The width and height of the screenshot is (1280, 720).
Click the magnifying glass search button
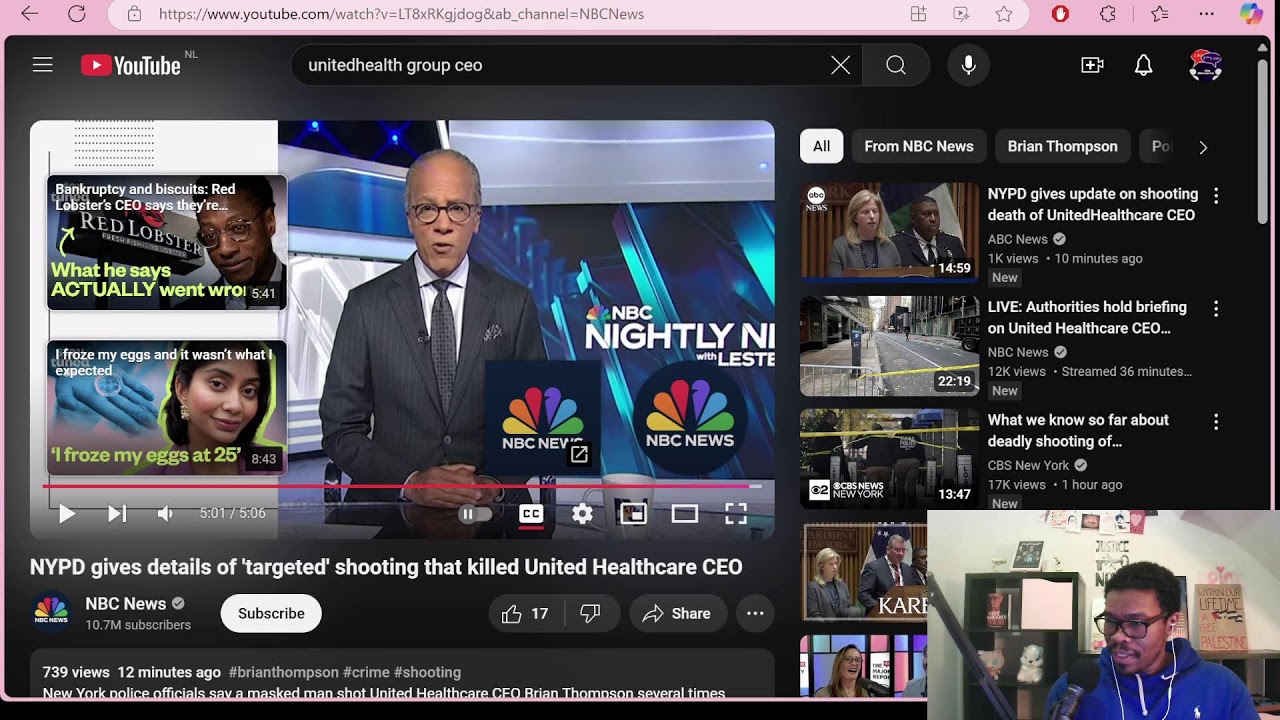pos(896,65)
